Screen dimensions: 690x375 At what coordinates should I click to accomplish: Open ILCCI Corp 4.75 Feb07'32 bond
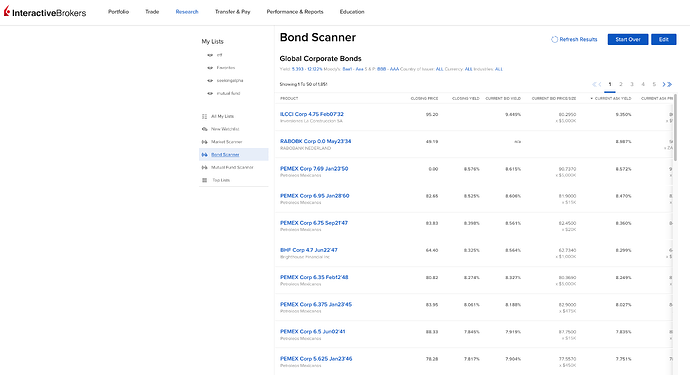[x=312, y=114]
